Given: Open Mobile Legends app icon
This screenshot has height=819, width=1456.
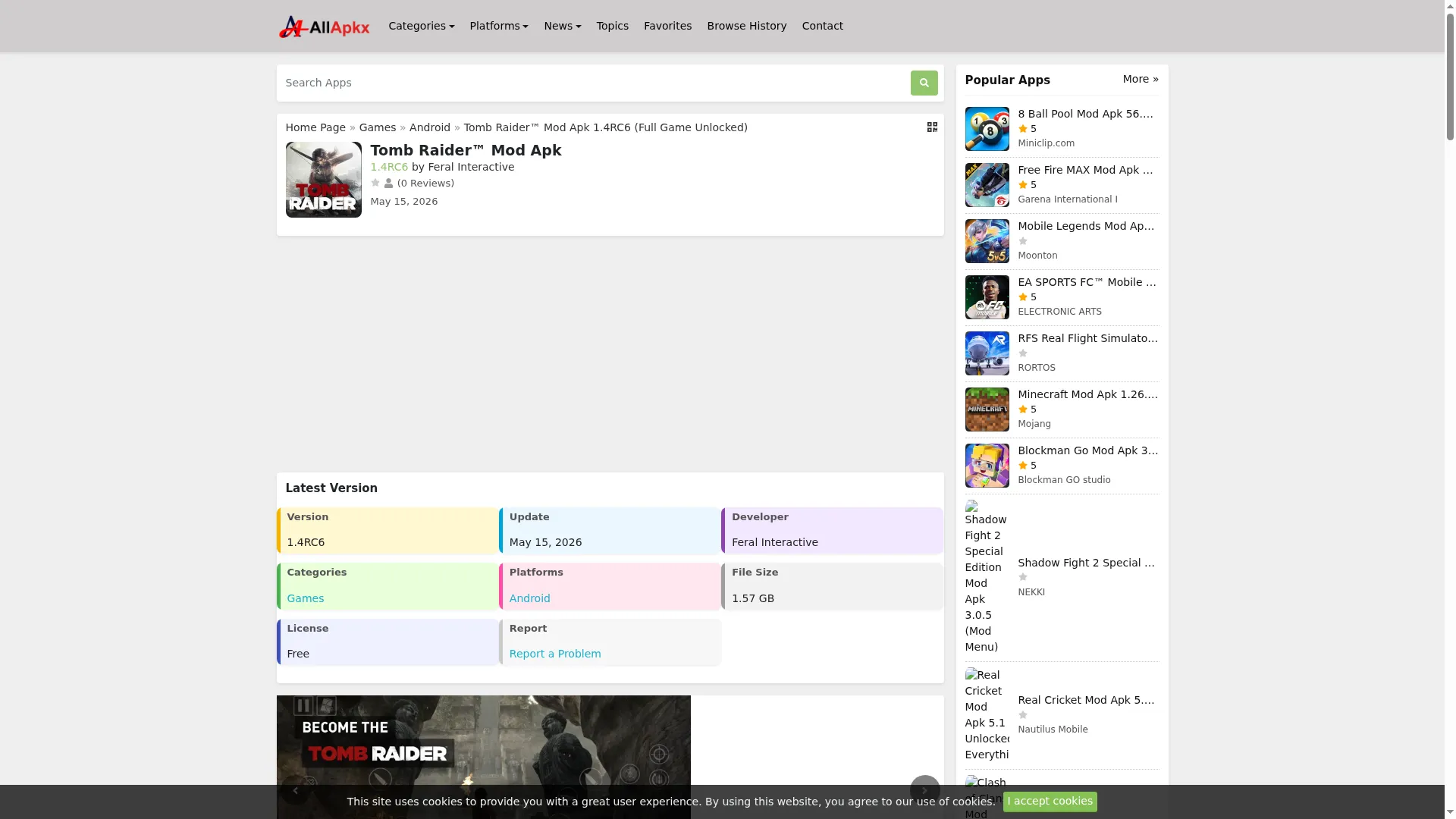Looking at the screenshot, I should (x=987, y=241).
